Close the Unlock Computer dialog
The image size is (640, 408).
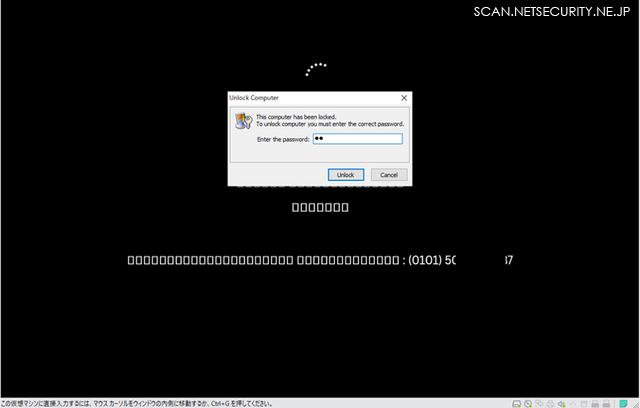(404, 98)
